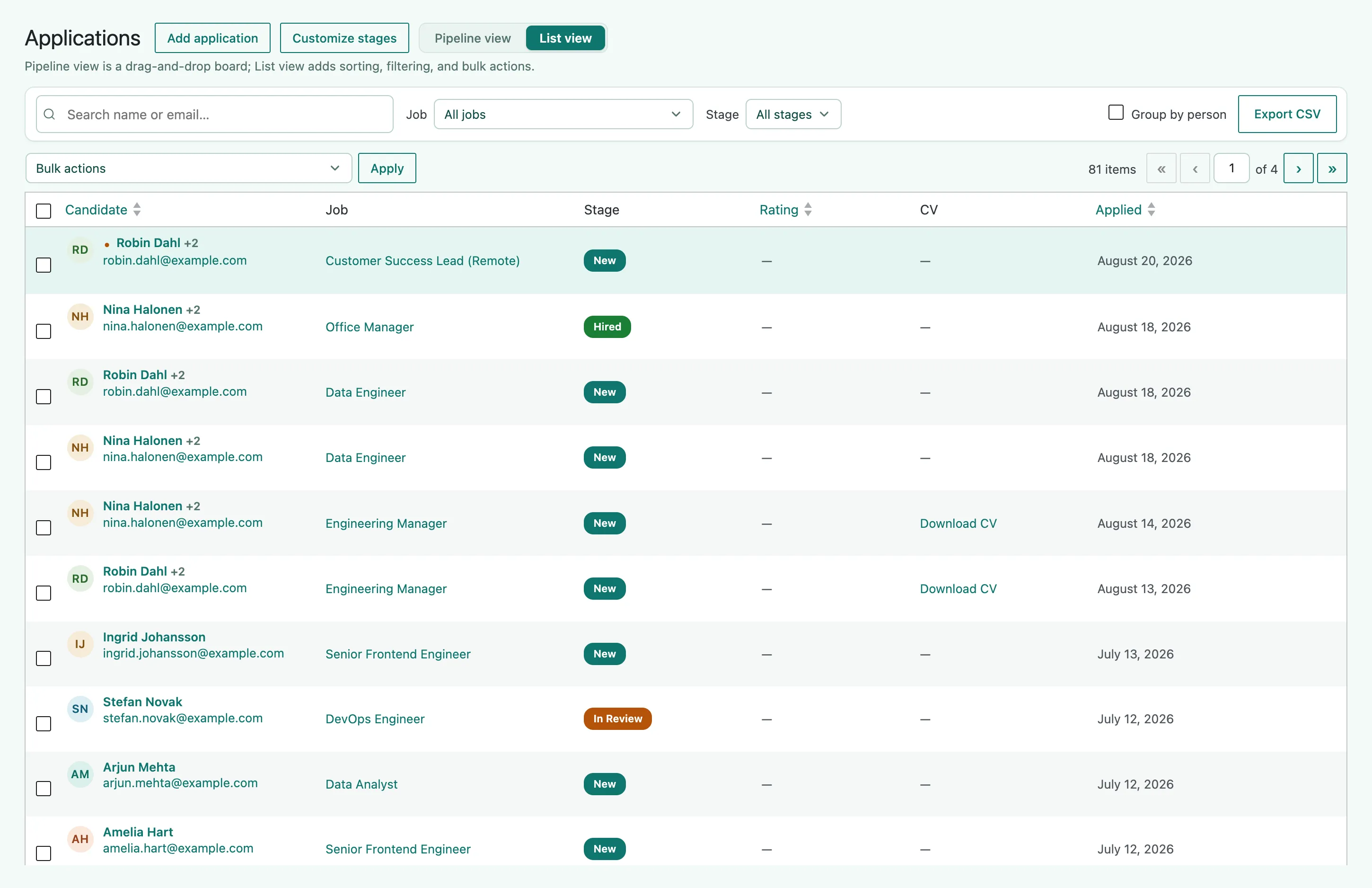
Task: Click RD avatar in Customer Success Lead row
Action: pos(80,249)
